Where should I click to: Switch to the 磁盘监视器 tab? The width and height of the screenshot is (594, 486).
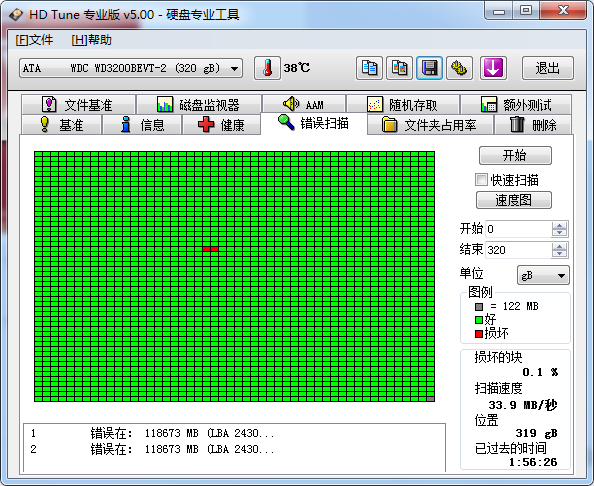199,105
